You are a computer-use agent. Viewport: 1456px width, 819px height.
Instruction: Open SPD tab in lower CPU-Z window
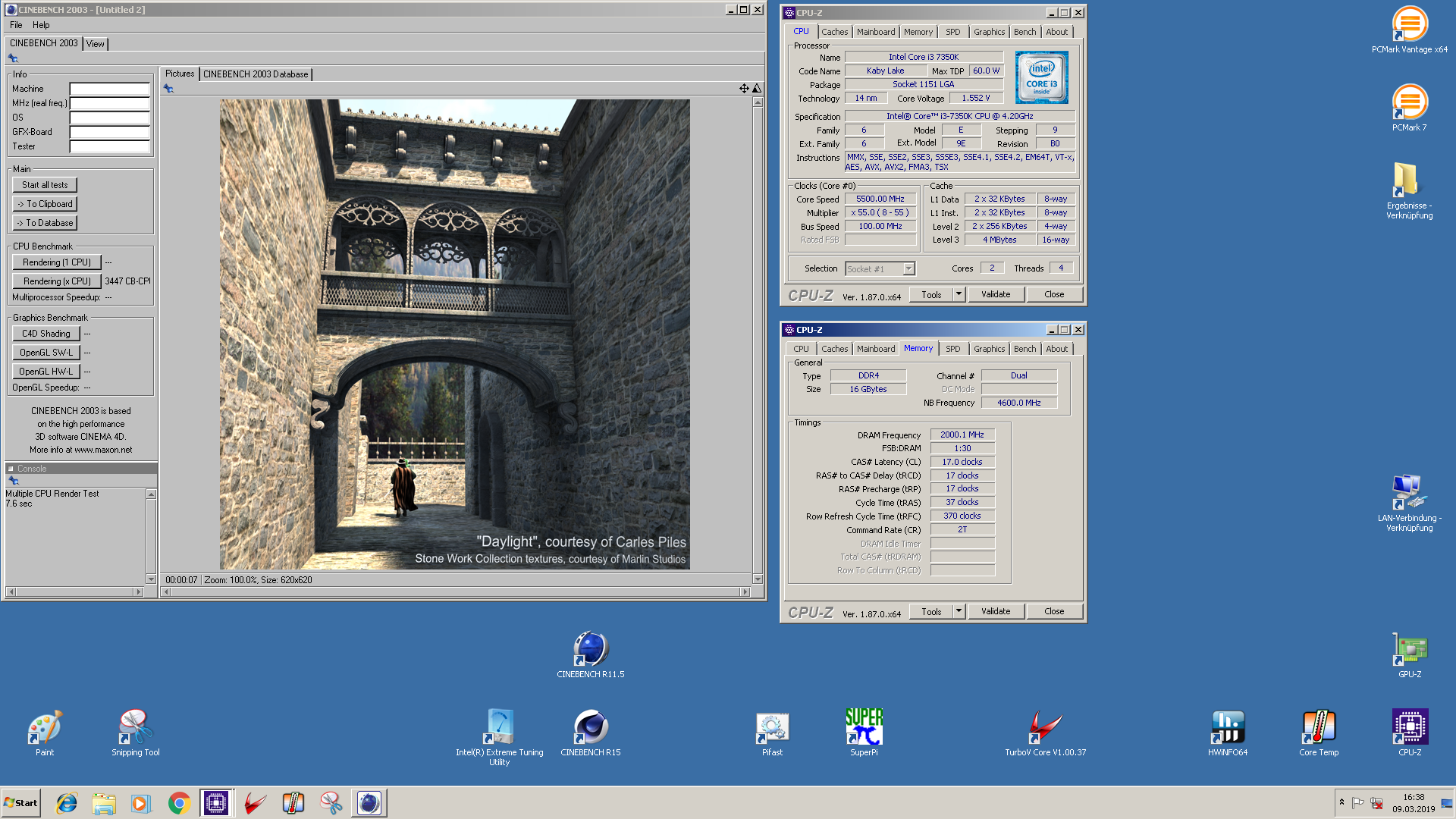coord(952,349)
